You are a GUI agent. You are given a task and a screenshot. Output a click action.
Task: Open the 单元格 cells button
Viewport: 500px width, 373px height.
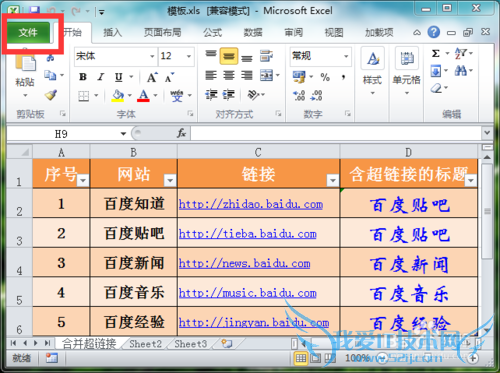(407, 71)
